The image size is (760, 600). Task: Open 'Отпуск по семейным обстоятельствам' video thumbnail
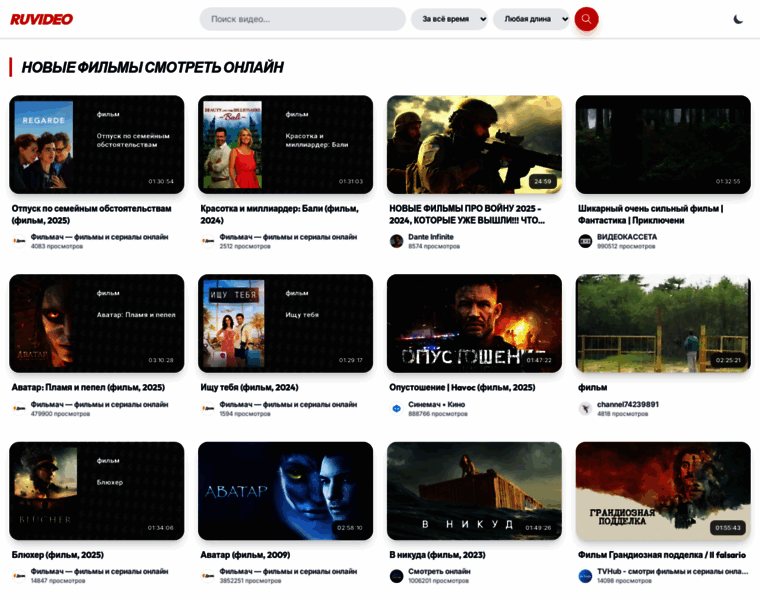(x=97, y=145)
